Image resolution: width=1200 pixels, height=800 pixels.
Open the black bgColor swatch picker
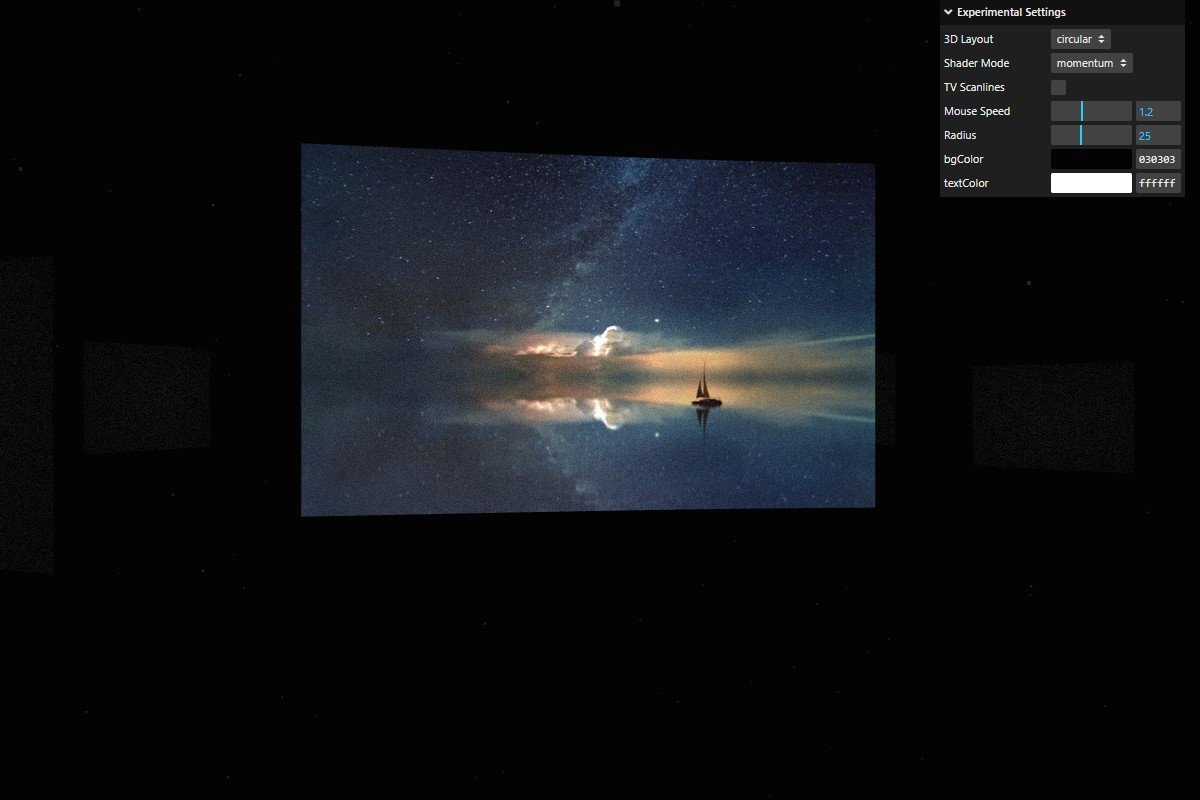pyautogui.click(x=1091, y=159)
